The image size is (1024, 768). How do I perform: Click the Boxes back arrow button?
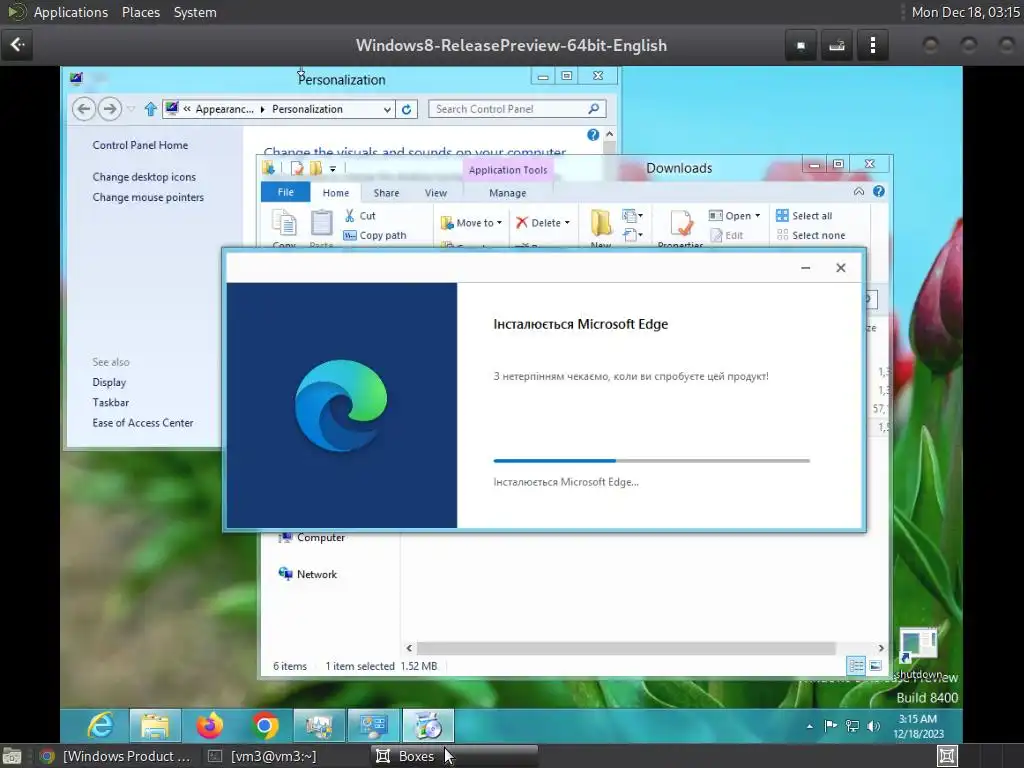(17, 45)
